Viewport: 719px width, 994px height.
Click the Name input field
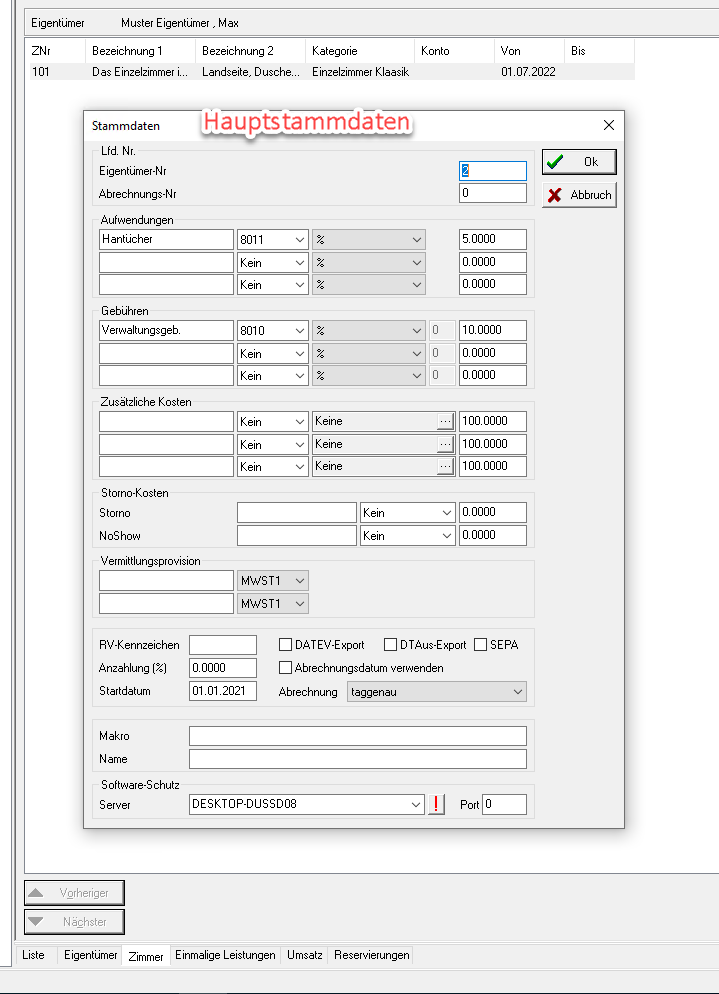pyautogui.click(x=358, y=759)
